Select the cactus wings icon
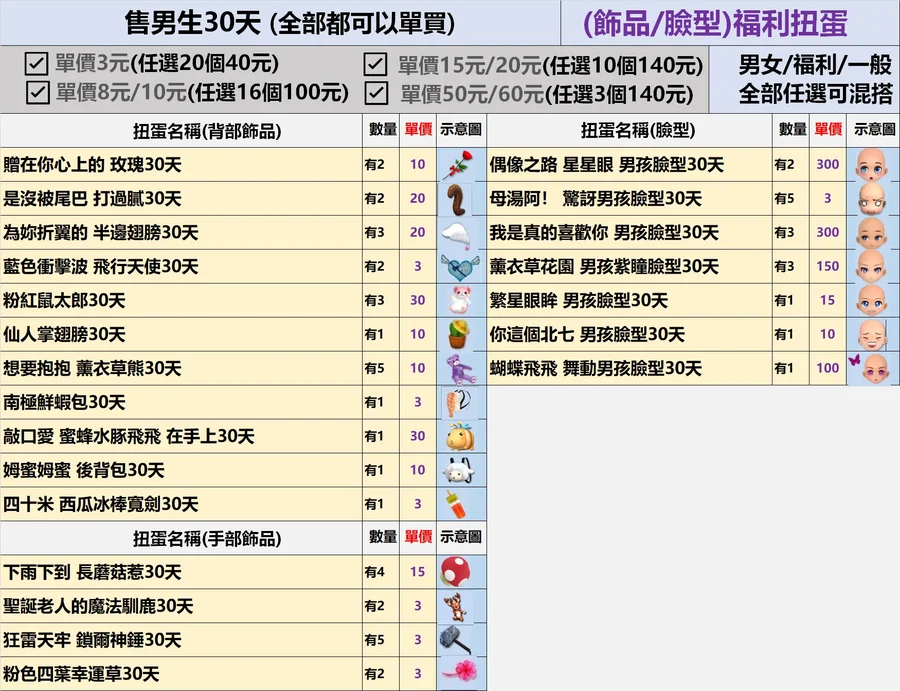Viewport: 900px width, 691px height. click(x=460, y=334)
